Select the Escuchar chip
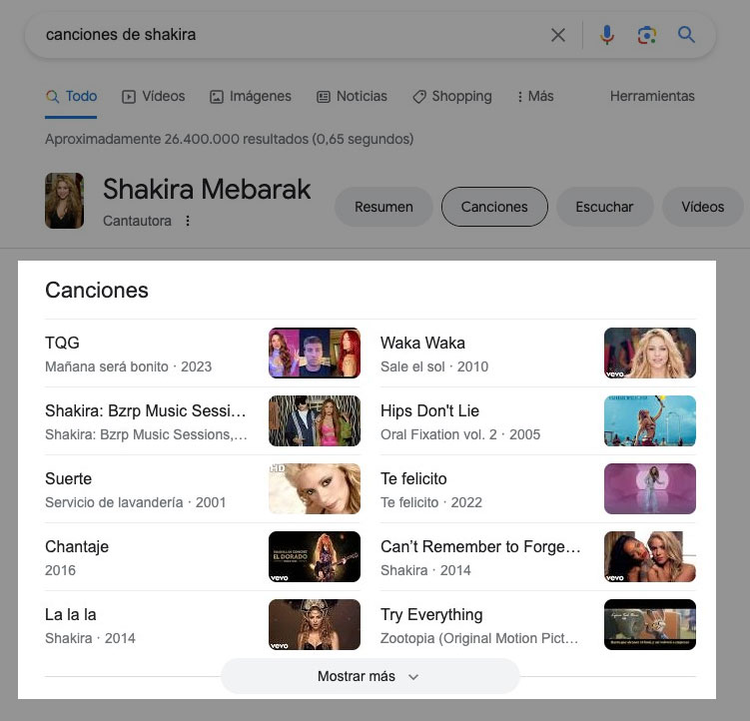 point(604,207)
